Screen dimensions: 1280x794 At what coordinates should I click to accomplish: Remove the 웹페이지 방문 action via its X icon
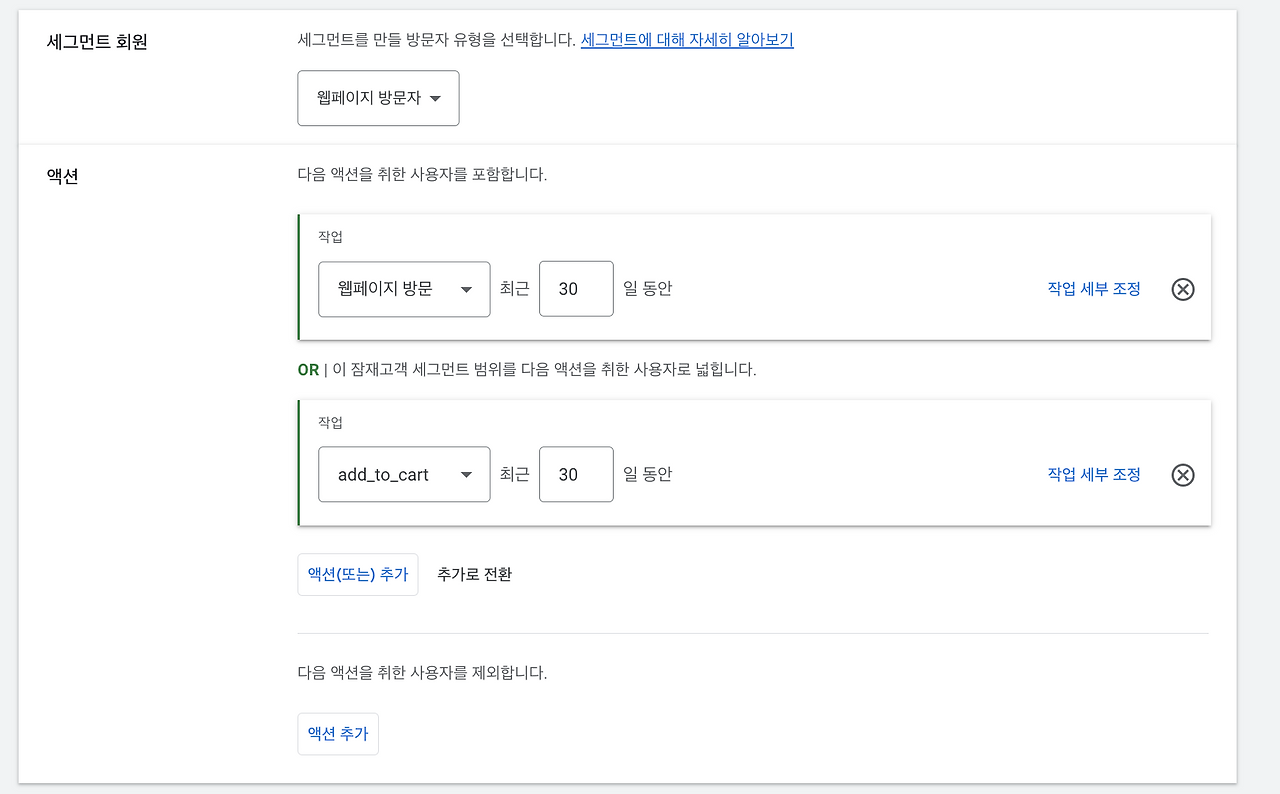pyautogui.click(x=1183, y=289)
